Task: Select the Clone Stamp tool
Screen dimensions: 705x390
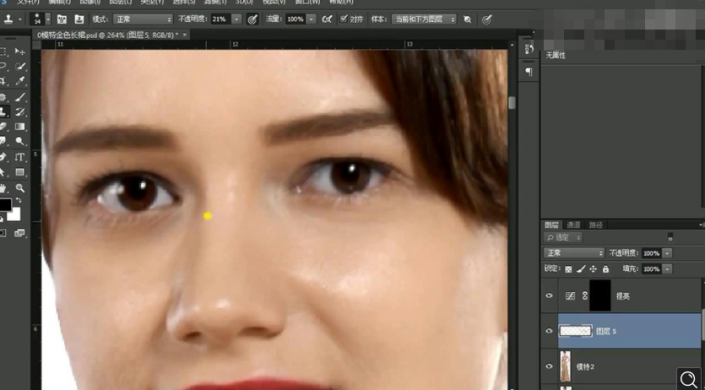Action: [x=3, y=112]
